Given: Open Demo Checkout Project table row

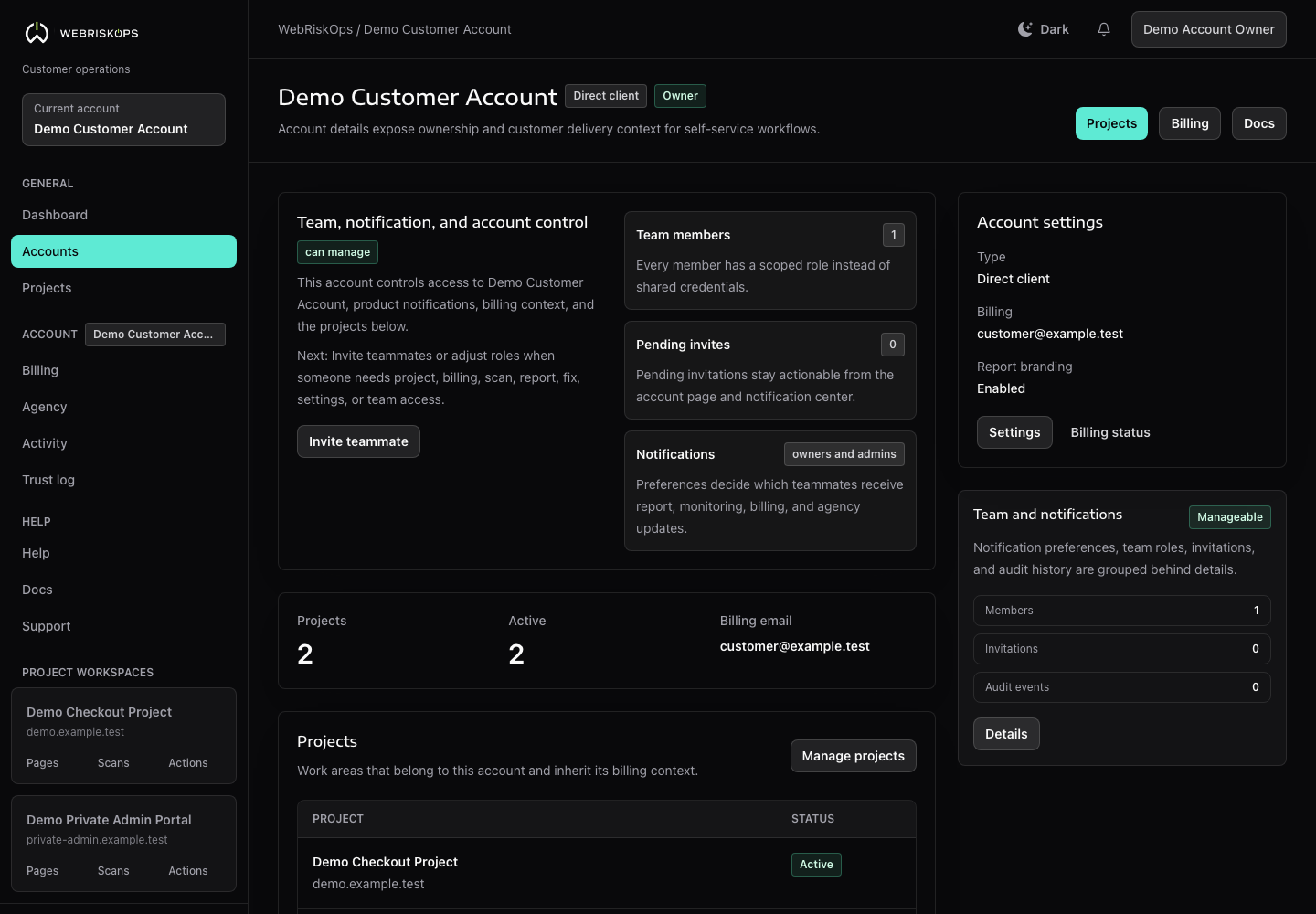Looking at the screenshot, I should coord(607,873).
